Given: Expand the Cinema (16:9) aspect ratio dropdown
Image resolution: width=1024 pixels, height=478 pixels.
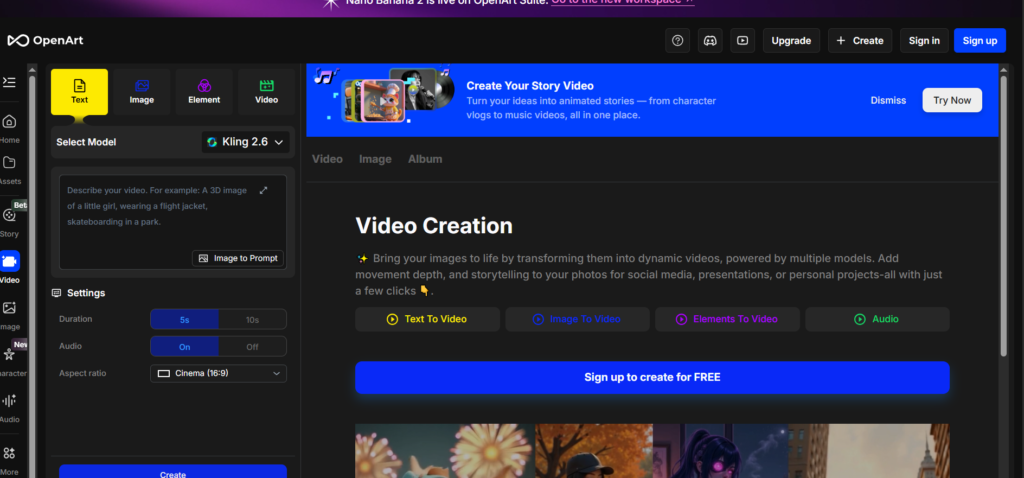Looking at the screenshot, I should coord(218,373).
